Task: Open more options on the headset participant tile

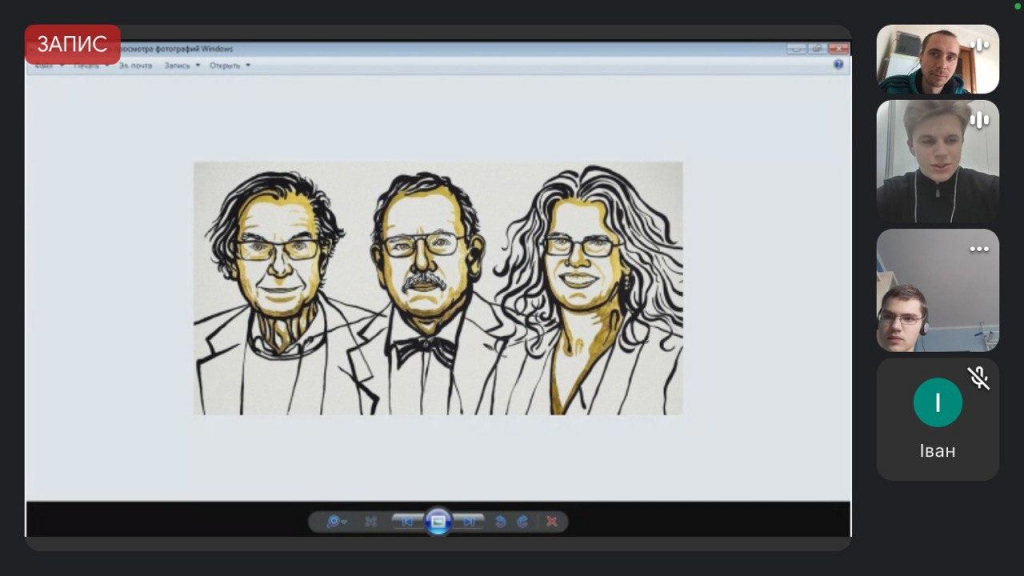Action: coord(979,249)
